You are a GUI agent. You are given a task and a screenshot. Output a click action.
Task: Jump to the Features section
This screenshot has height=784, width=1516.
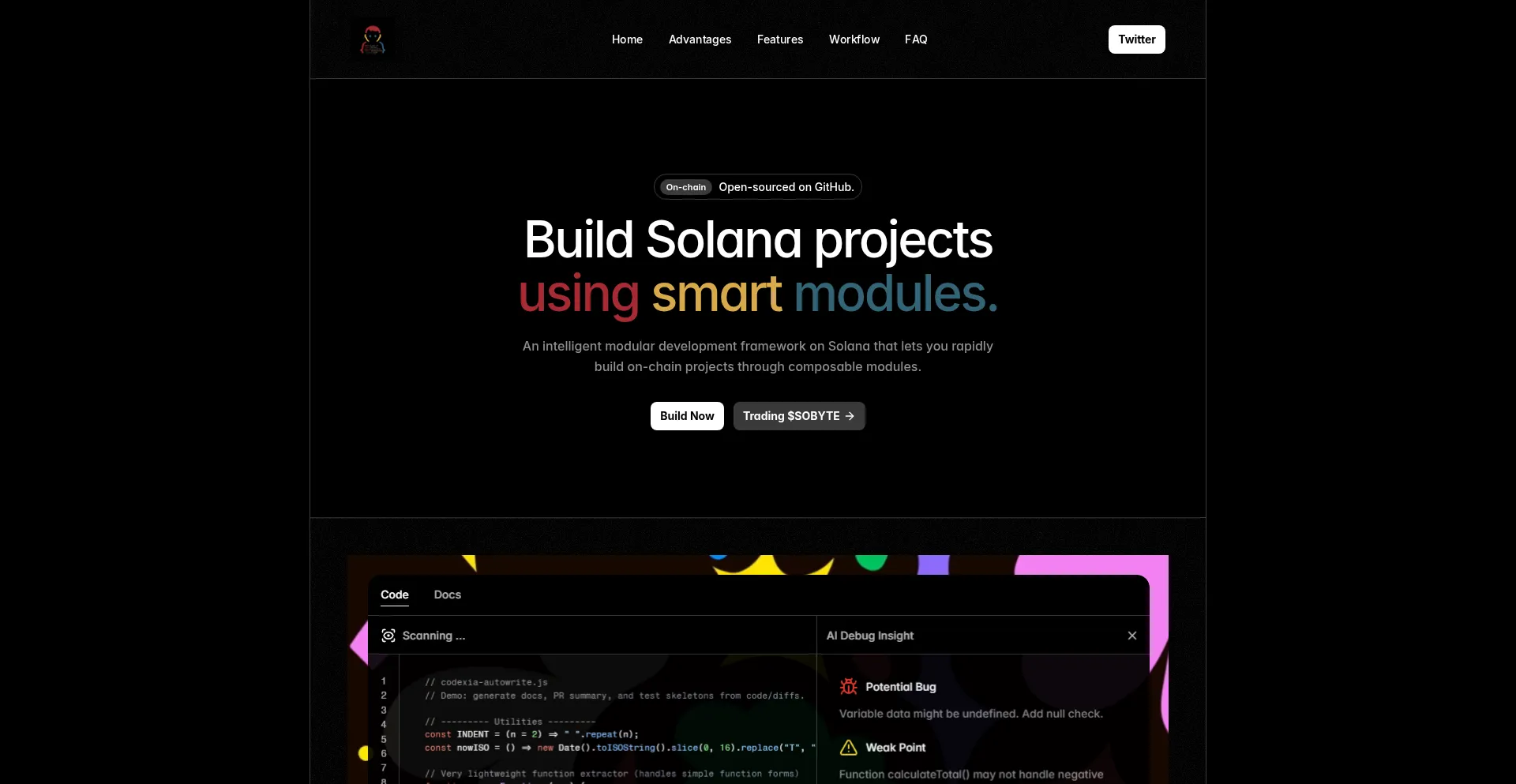[x=779, y=39]
